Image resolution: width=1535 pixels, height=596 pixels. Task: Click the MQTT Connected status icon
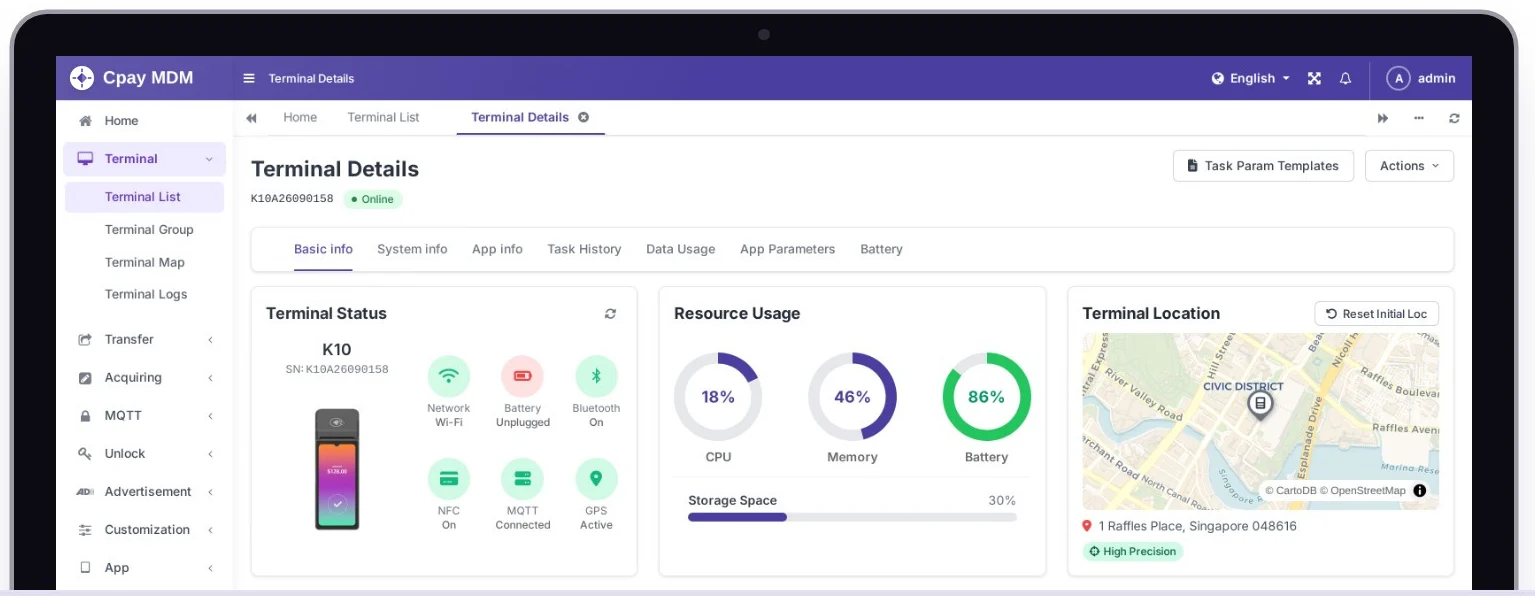coord(522,479)
